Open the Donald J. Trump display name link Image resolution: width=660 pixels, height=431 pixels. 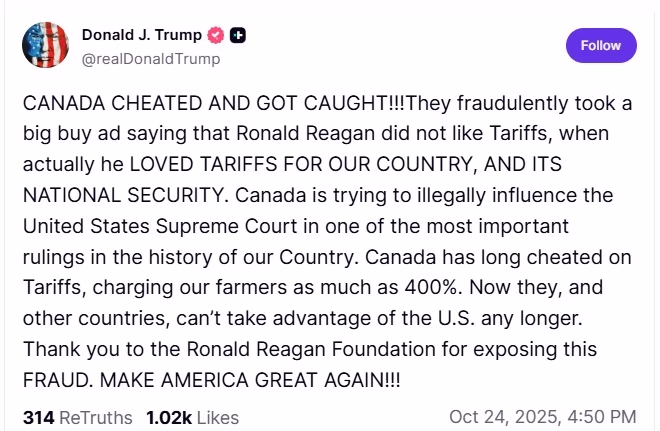(x=139, y=36)
